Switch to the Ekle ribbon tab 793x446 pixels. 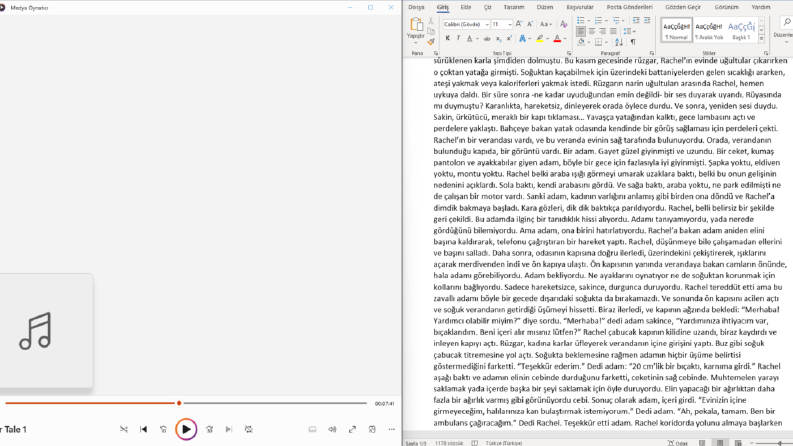466,7
